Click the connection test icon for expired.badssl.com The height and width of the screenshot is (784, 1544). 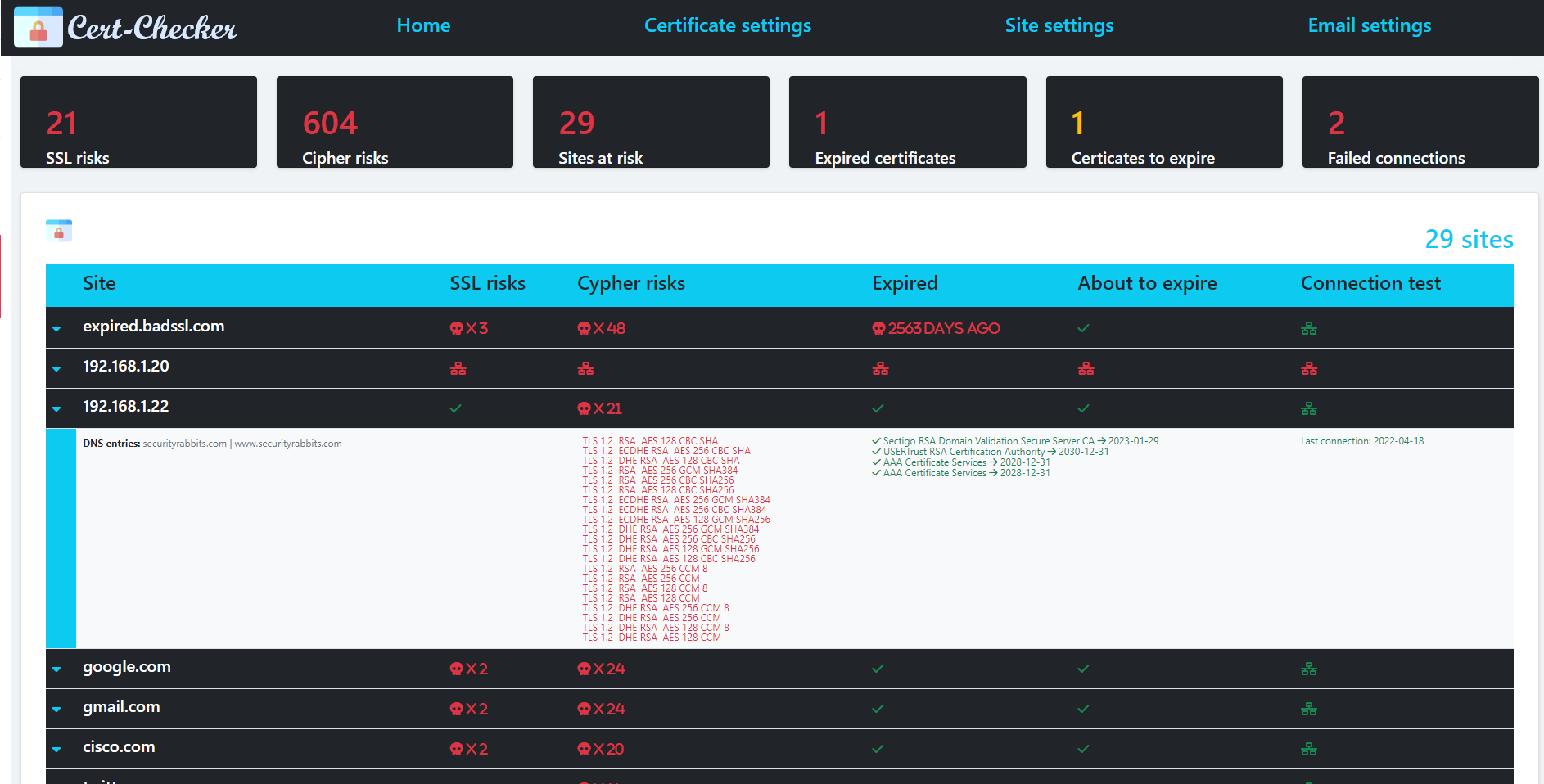(1308, 327)
